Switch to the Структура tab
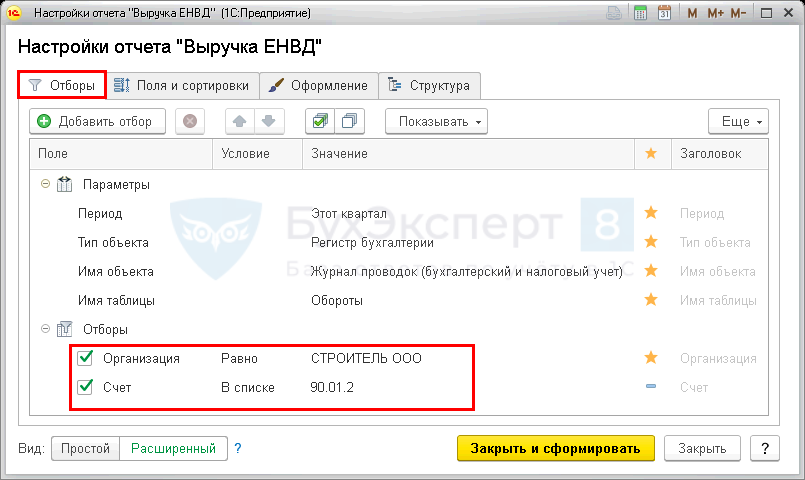The width and height of the screenshot is (805, 480). coord(429,85)
